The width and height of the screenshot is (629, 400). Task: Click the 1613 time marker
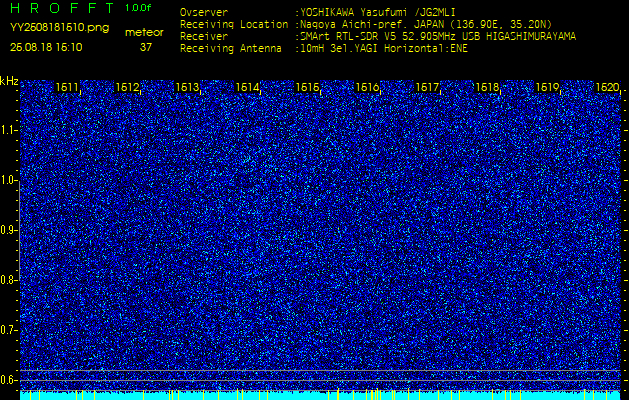coord(187,87)
